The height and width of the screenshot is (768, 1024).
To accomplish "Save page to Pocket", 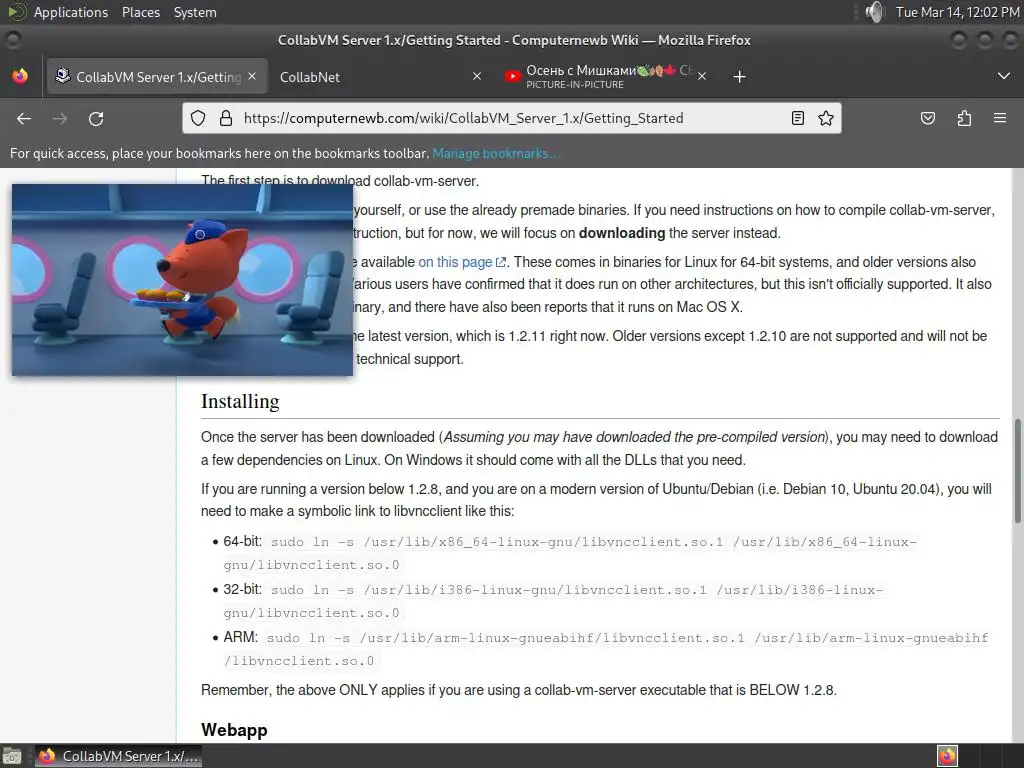I will pyautogui.click(x=927, y=118).
